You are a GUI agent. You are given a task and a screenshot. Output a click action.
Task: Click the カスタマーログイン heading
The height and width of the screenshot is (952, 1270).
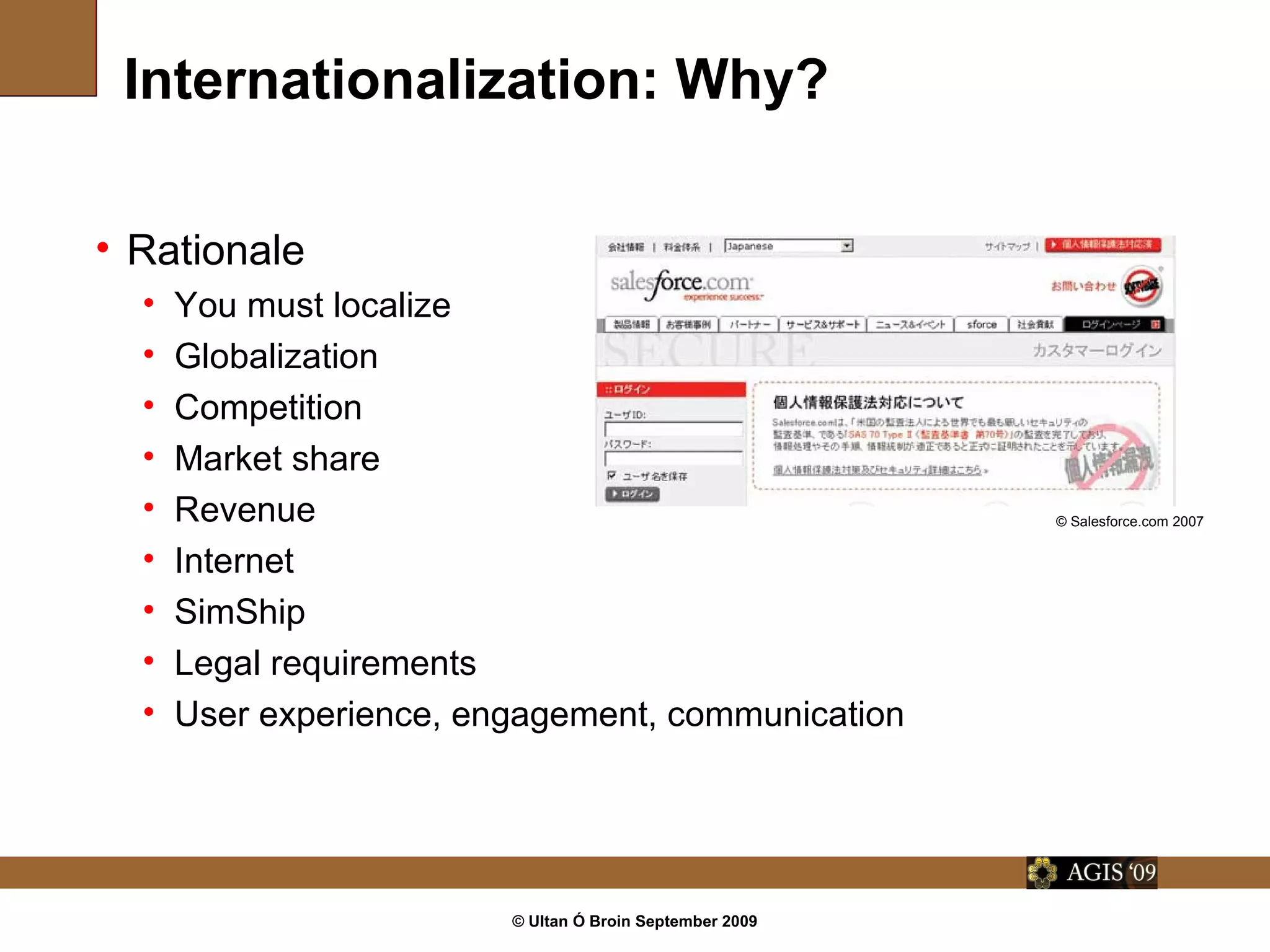(1096, 351)
